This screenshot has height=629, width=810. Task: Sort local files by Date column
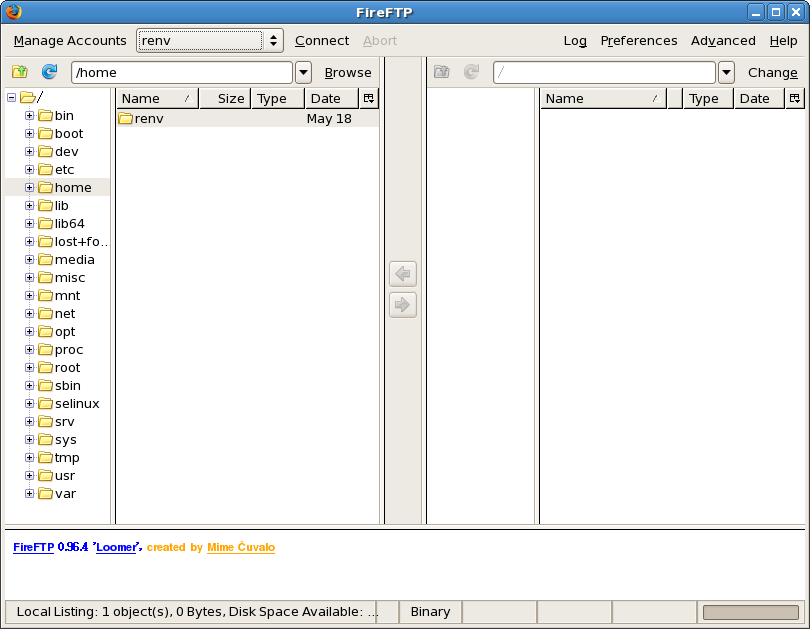332,98
